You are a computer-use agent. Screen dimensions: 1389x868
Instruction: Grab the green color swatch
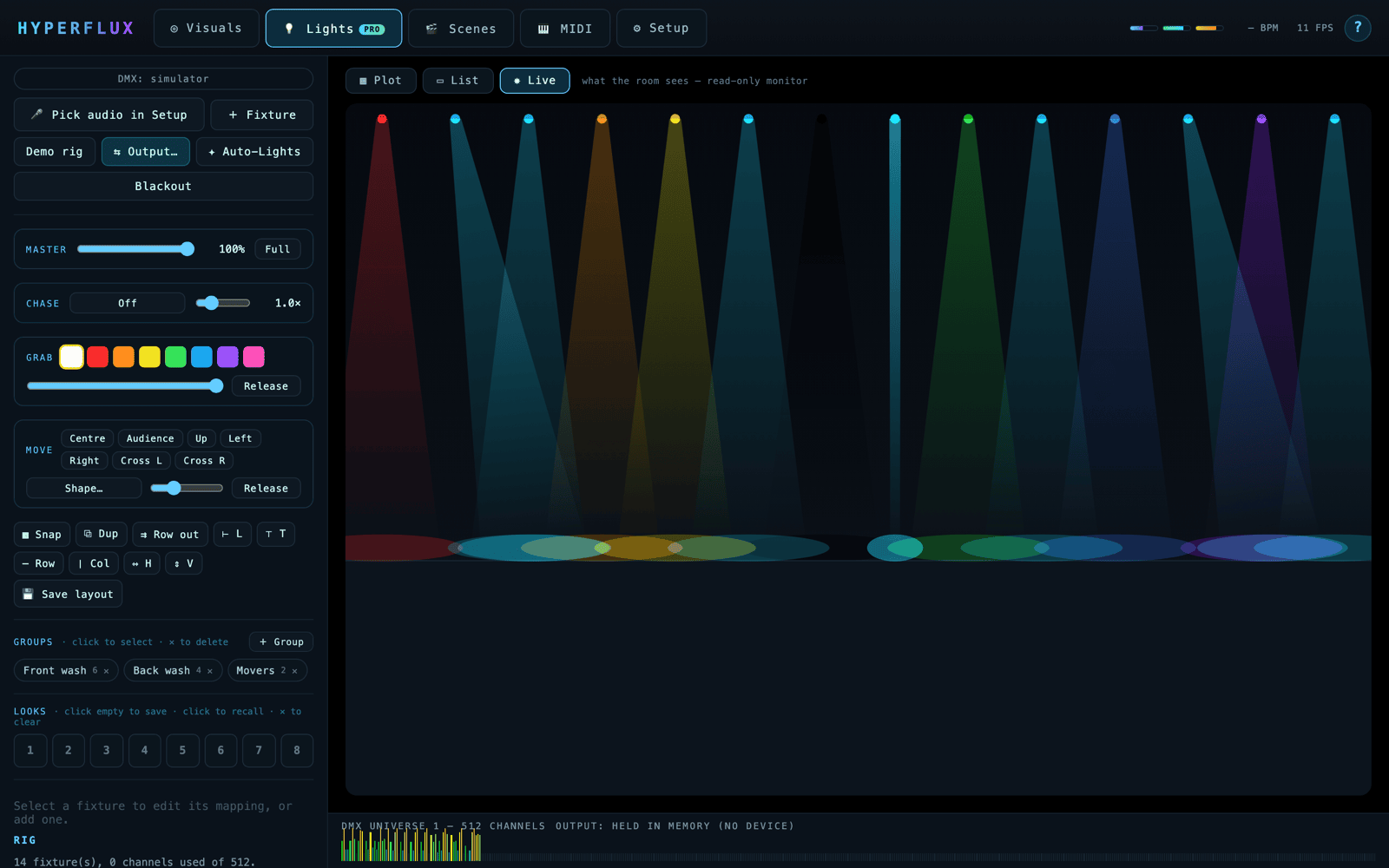point(176,357)
